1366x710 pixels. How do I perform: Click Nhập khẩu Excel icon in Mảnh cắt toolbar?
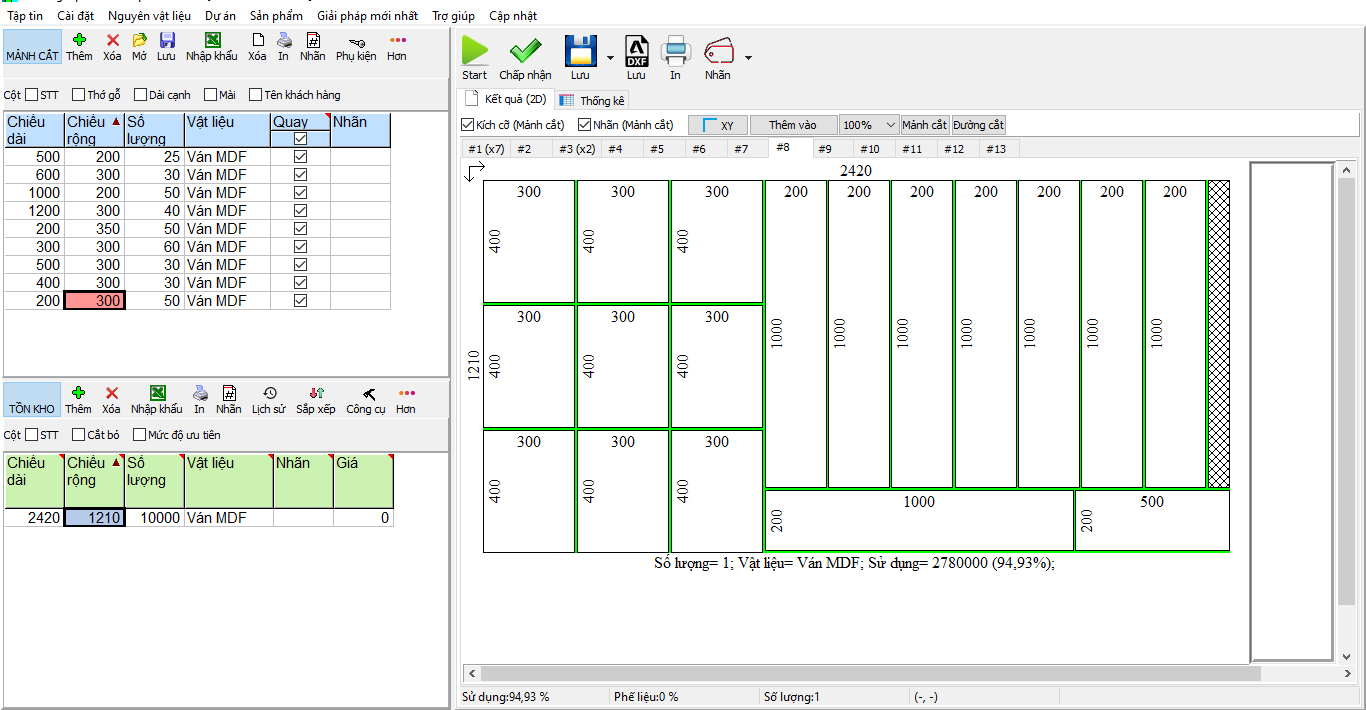(212, 41)
